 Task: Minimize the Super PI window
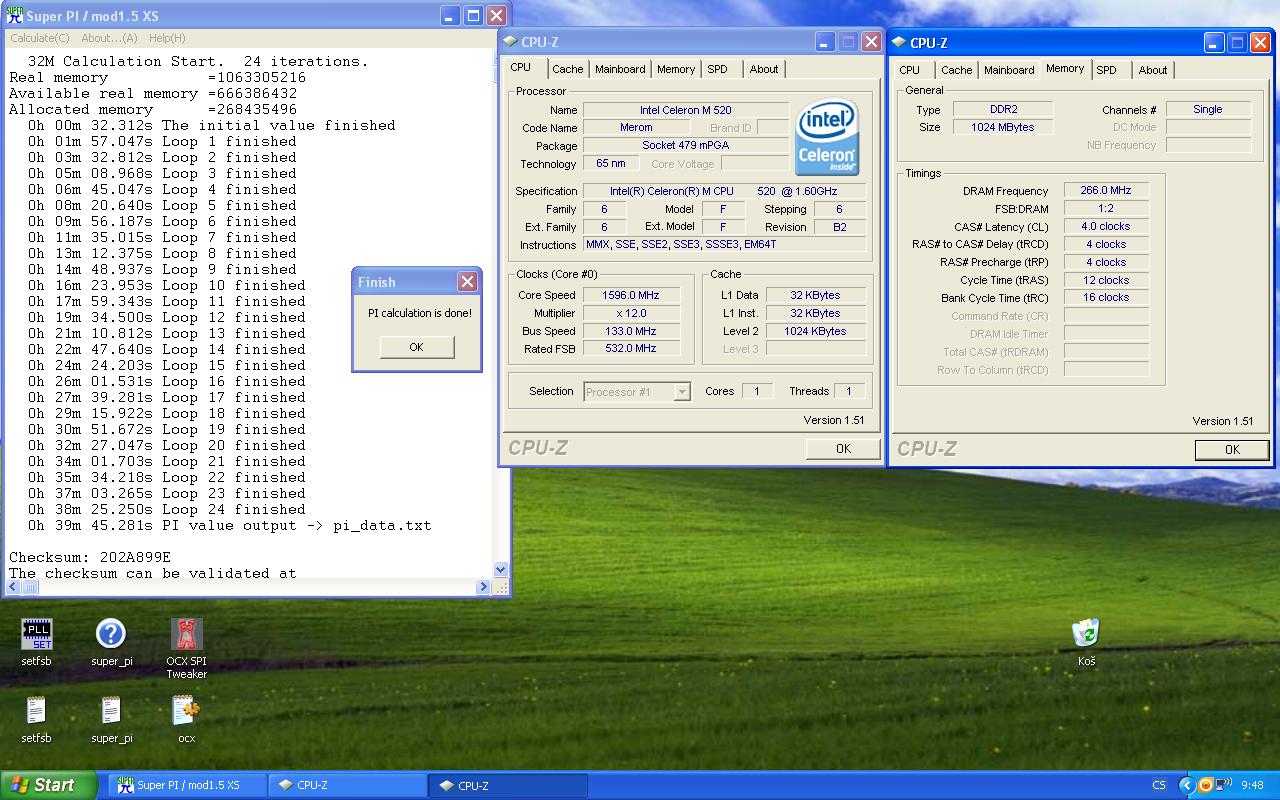tap(450, 16)
